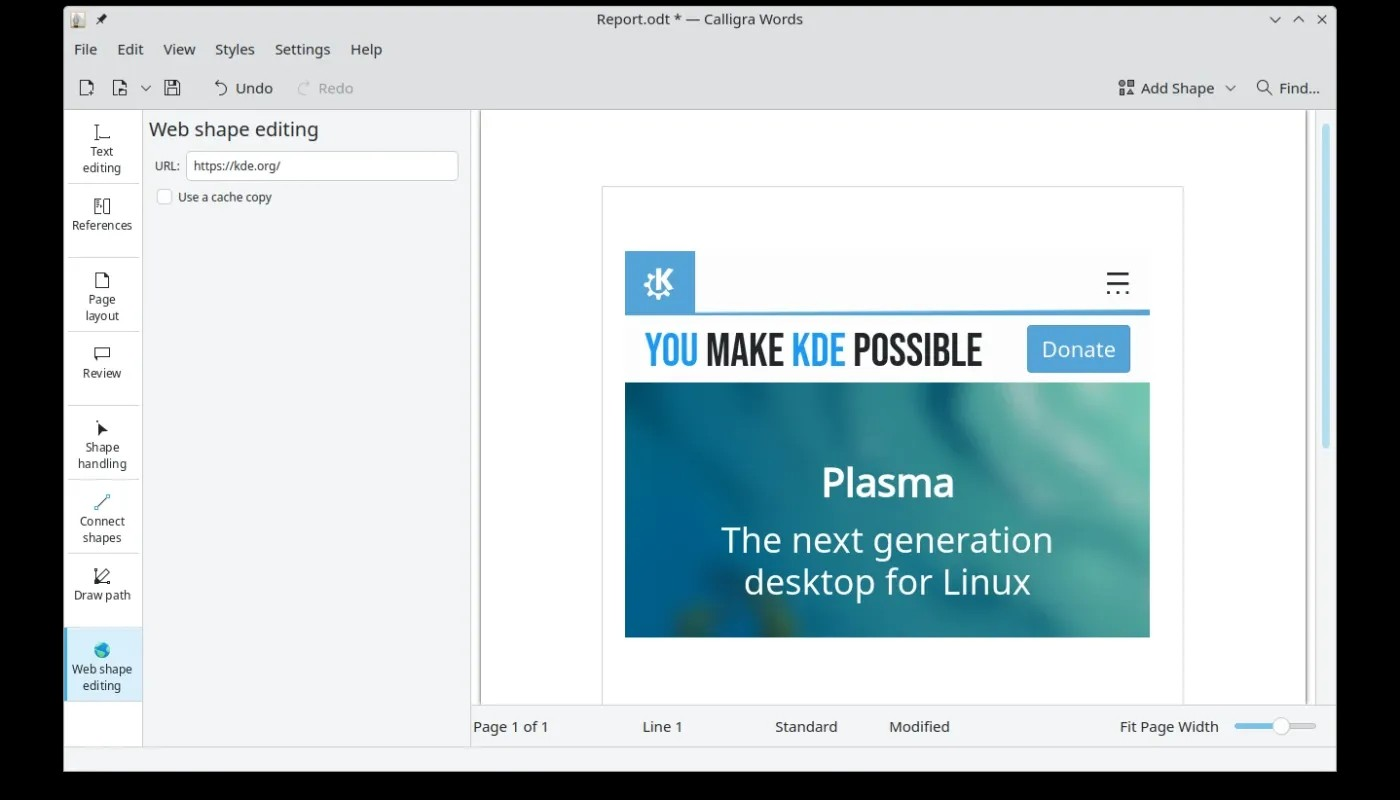Click the Save floppy disk icon
Screen dimensions: 1400x800
pos(172,88)
